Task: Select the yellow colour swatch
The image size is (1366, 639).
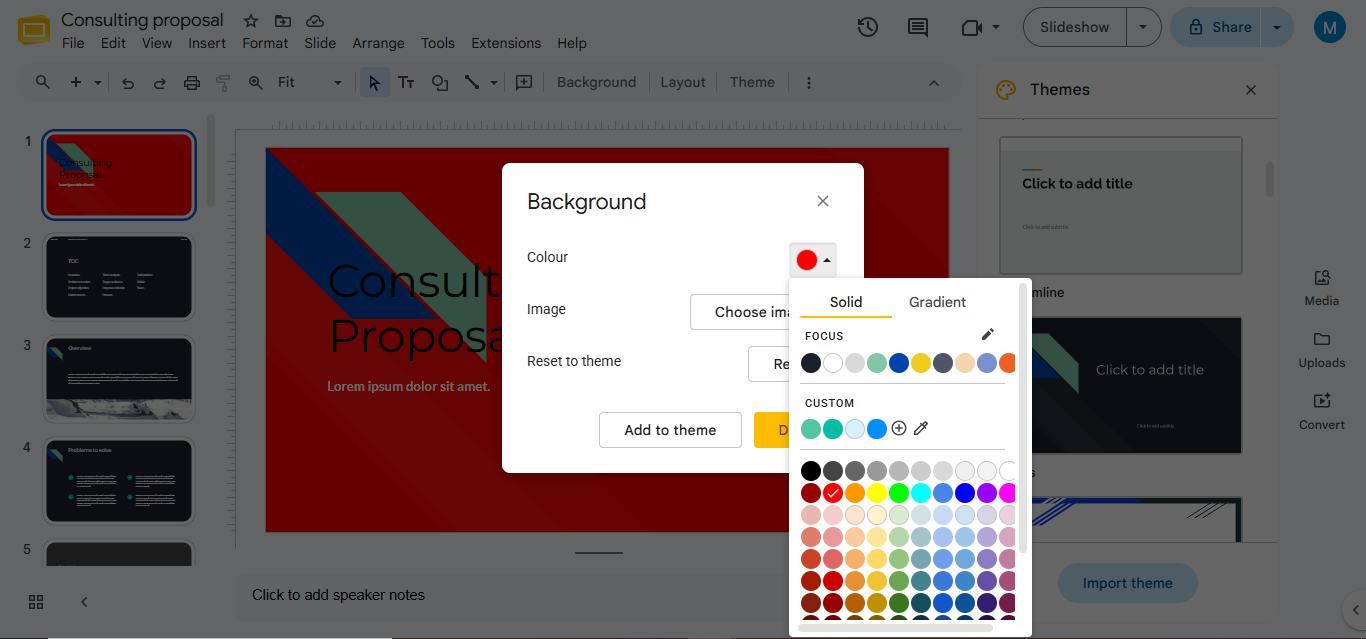Action: point(877,493)
